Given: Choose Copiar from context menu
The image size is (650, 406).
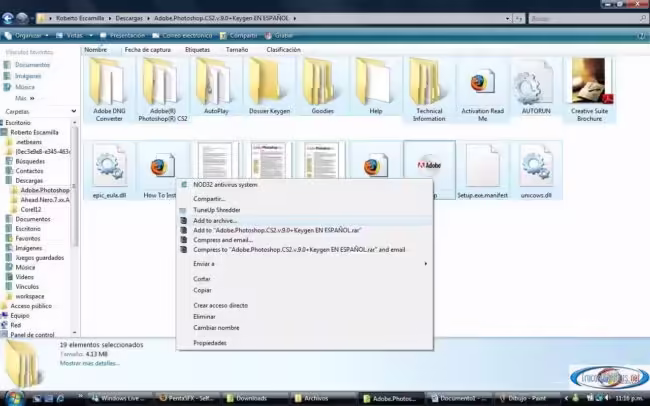Looking at the screenshot, I should [305, 290].
